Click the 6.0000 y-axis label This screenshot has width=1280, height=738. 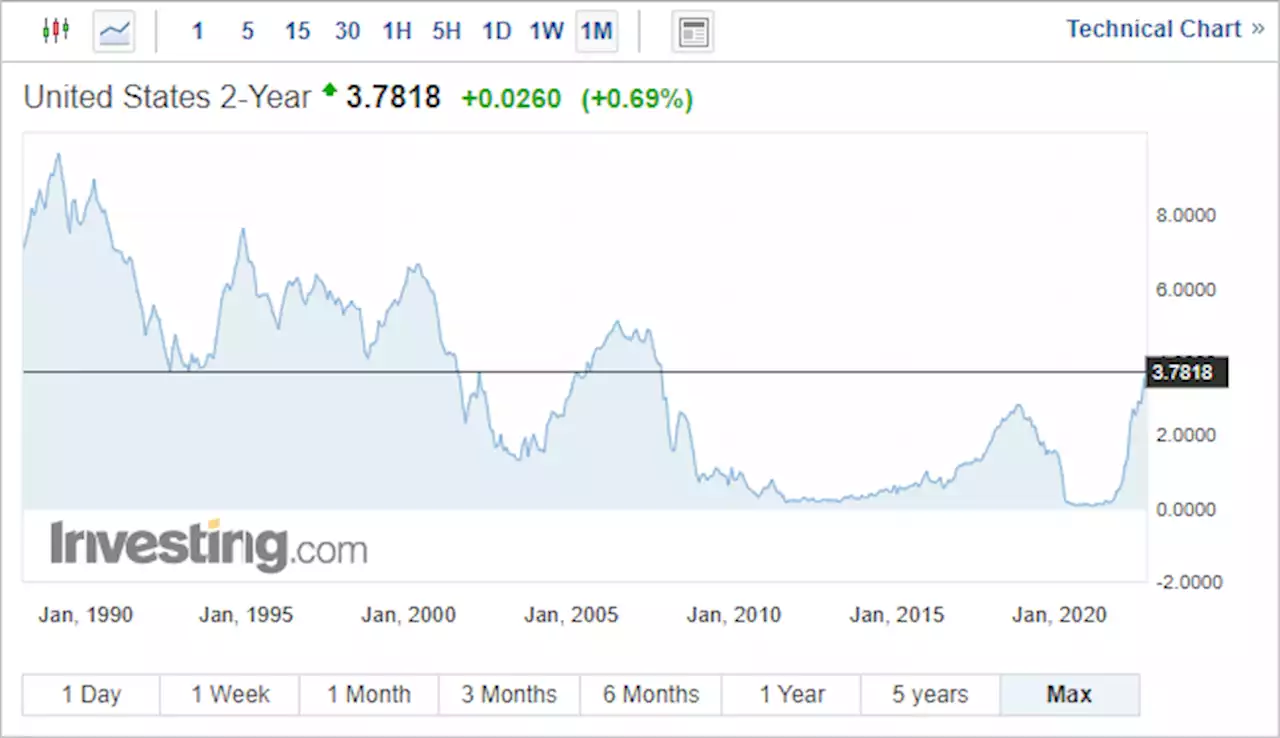[x=1184, y=290]
